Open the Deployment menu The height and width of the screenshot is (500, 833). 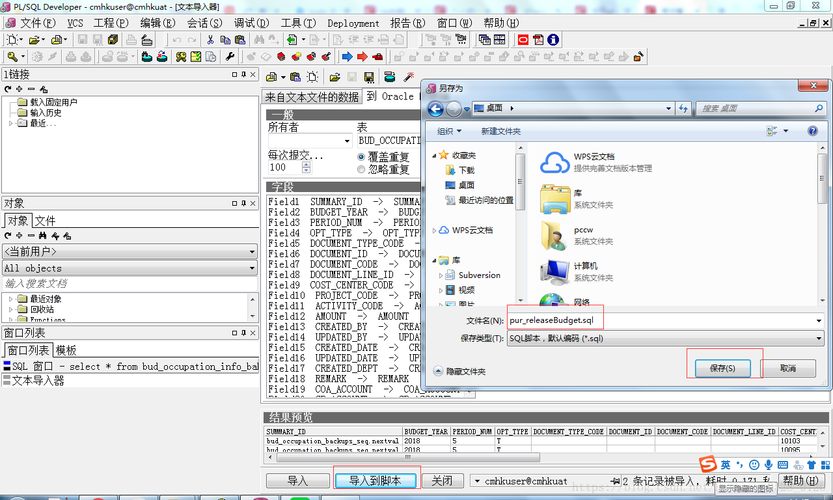[353, 23]
